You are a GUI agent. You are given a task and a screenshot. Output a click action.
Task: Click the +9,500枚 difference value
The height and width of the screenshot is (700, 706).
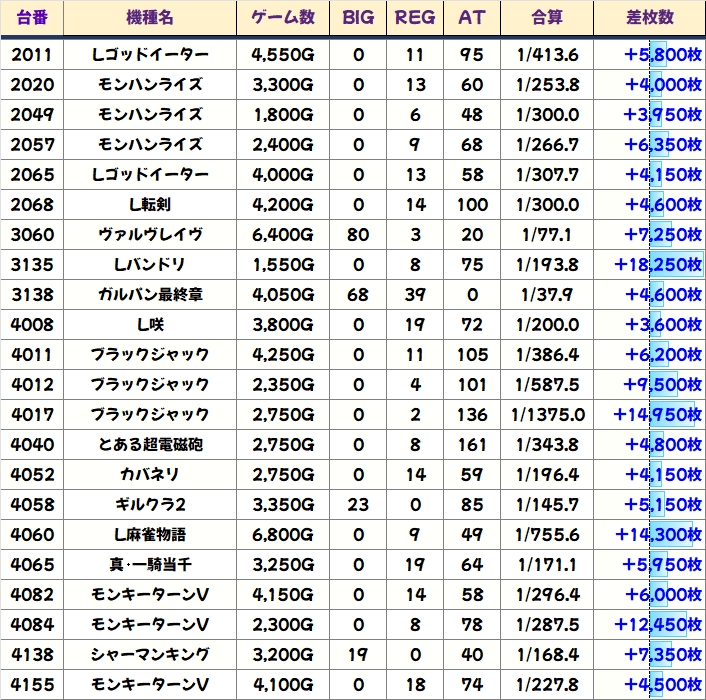pyautogui.click(x=662, y=384)
